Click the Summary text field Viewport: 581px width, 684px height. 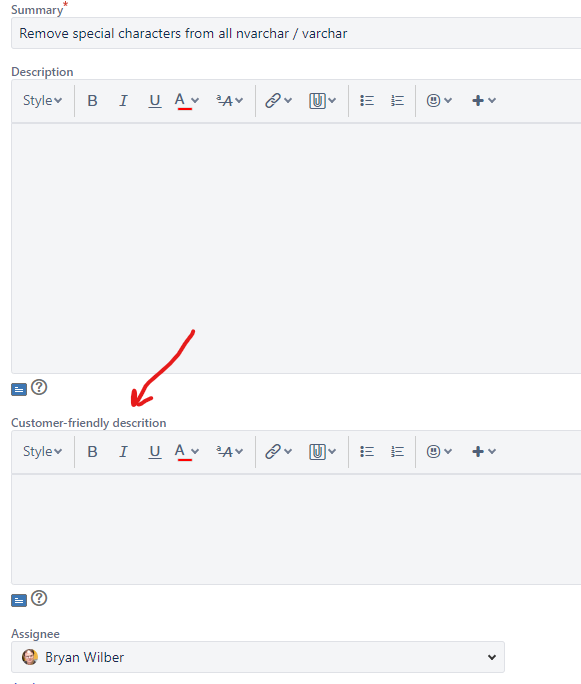pos(296,33)
